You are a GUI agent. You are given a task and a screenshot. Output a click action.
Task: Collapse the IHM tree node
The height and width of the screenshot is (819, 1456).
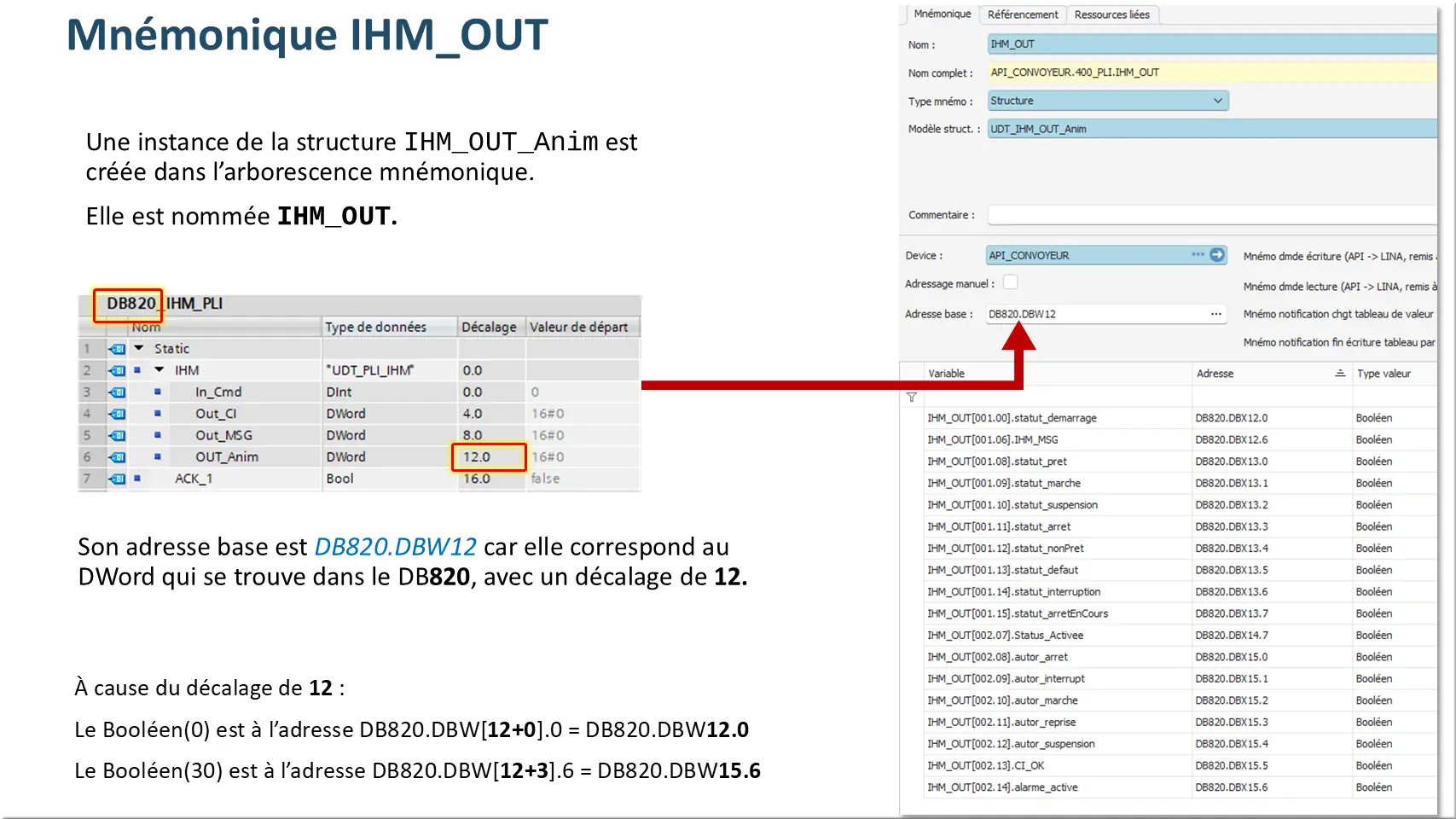click(160, 370)
